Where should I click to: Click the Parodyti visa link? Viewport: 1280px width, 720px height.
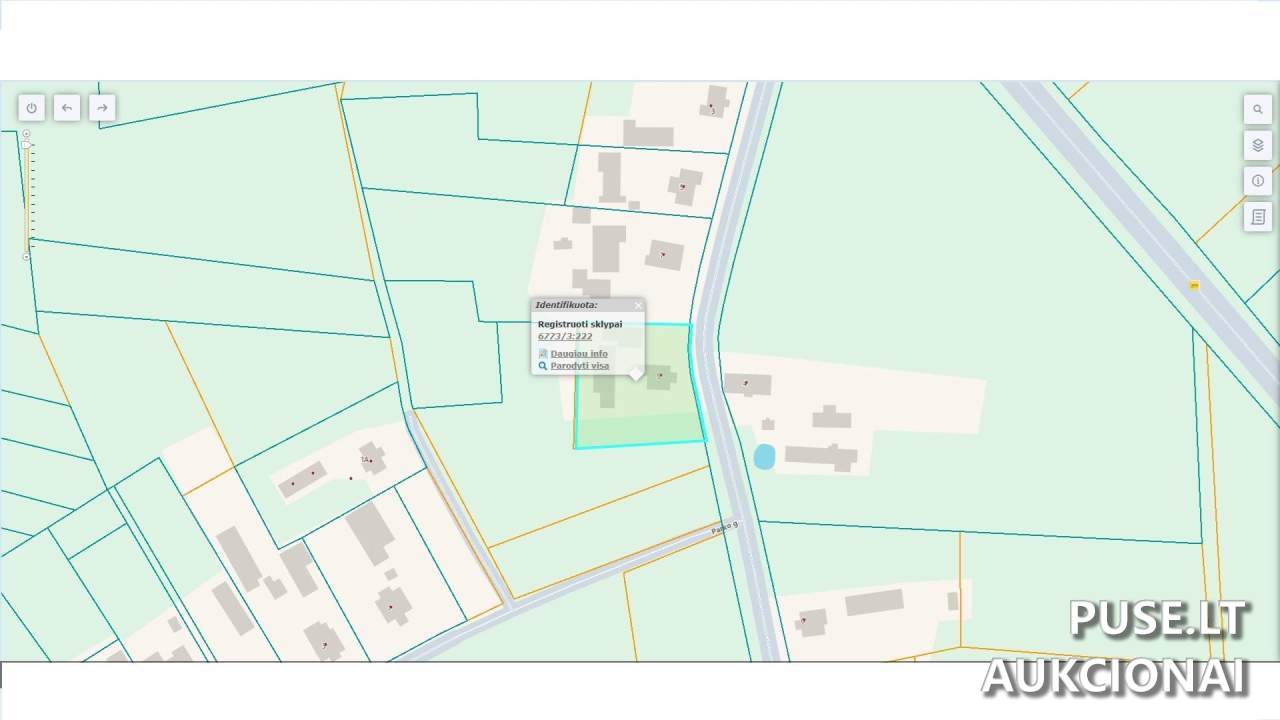click(x=580, y=366)
